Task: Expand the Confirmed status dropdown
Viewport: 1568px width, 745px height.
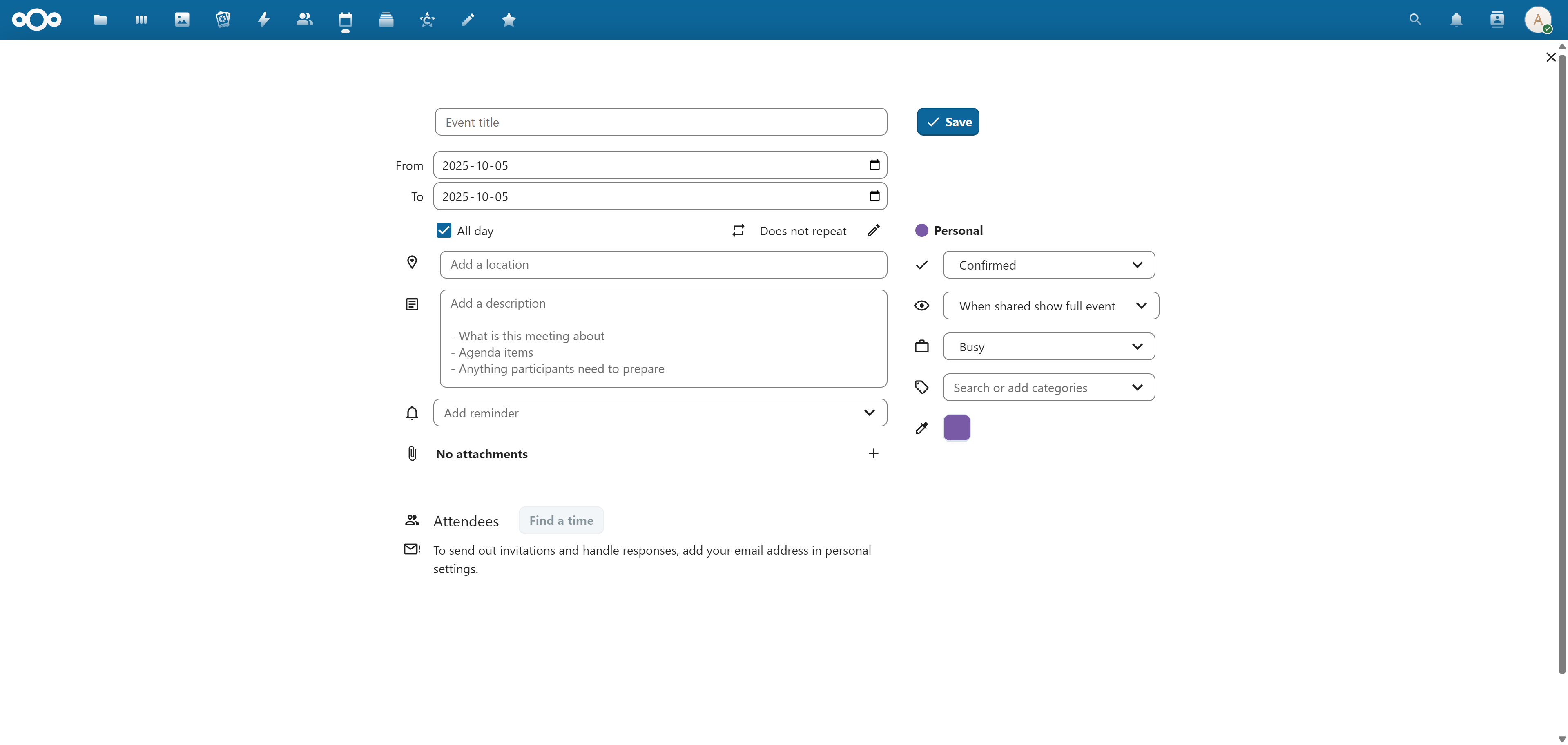Action: click(1049, 265)
